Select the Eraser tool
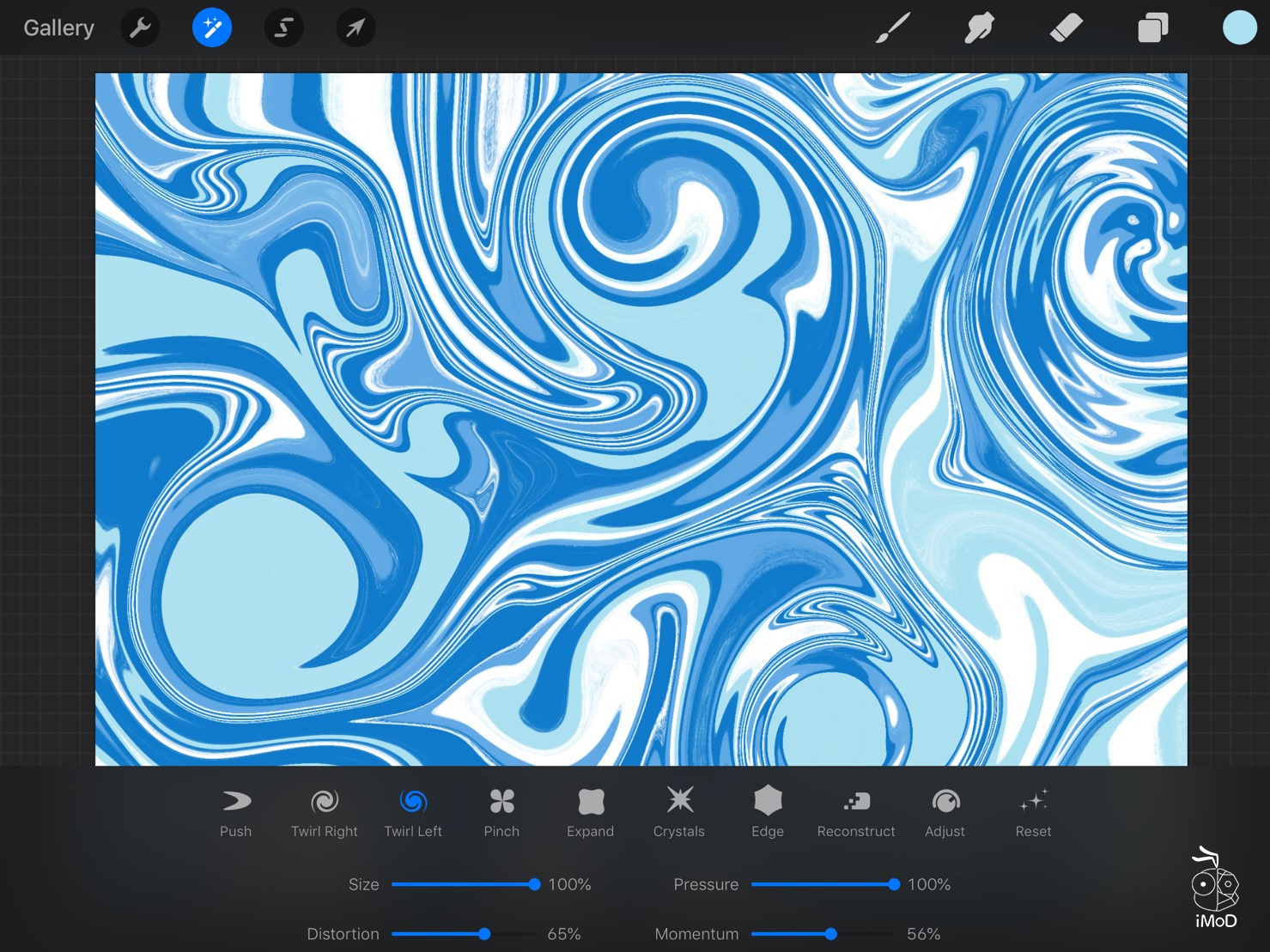Viewport: 1270px width, 952px height. (1066, 28)
